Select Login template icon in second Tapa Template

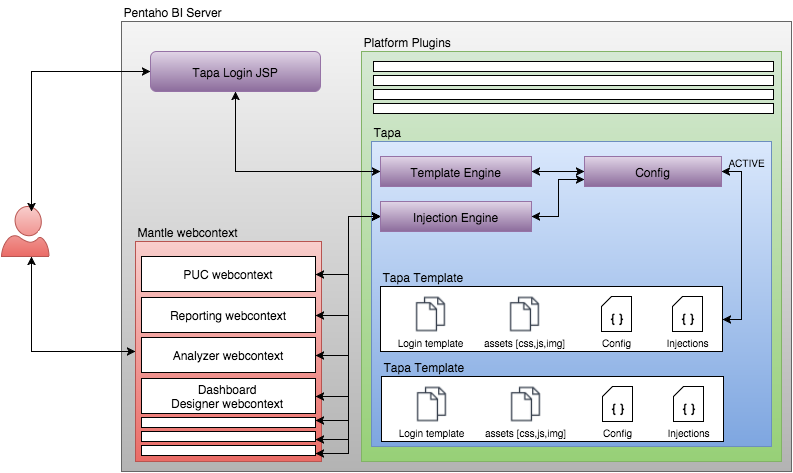pyautogui.click(x=431, y=404)
